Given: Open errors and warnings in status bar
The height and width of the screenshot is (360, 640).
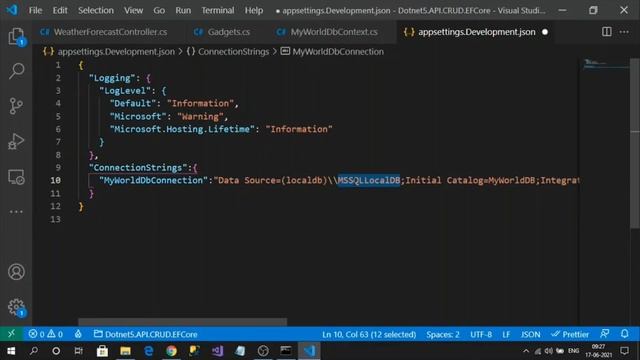Looking at the screenshot, I should 46,334.
